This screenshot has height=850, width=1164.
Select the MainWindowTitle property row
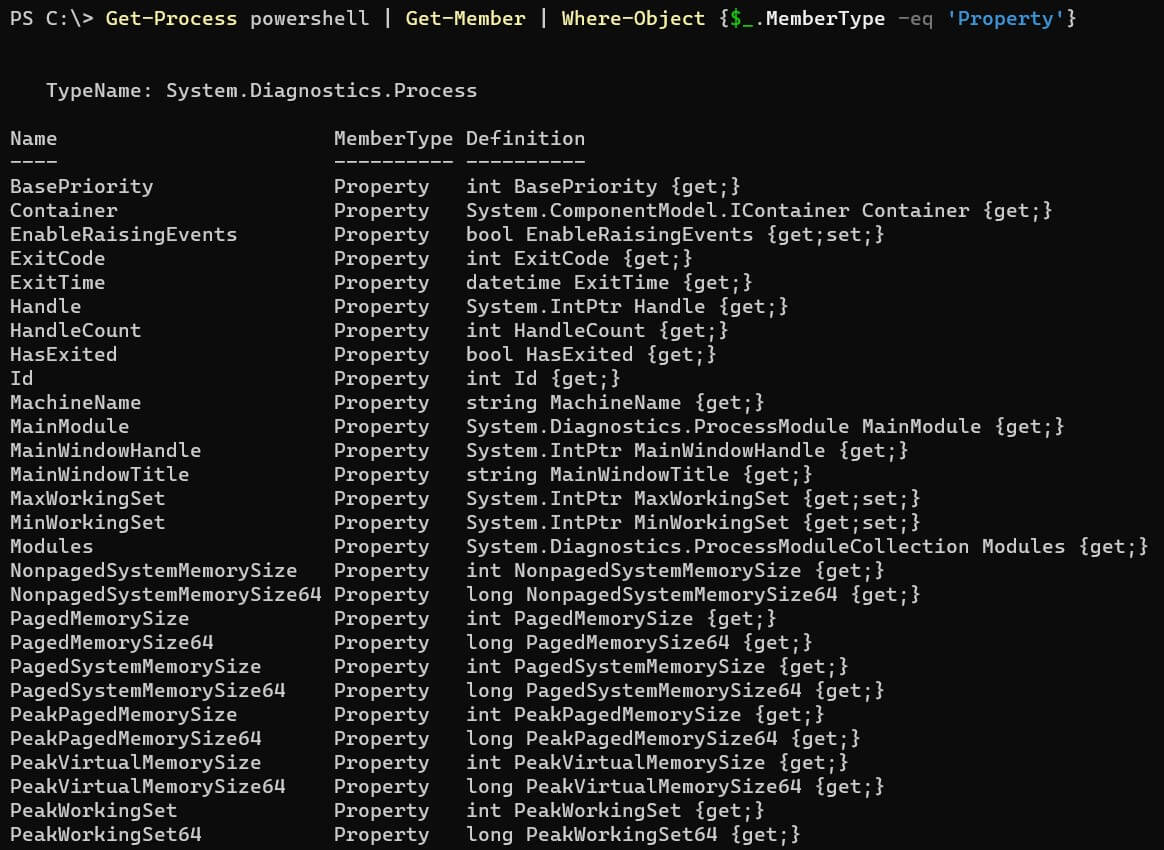coord(99,474)
